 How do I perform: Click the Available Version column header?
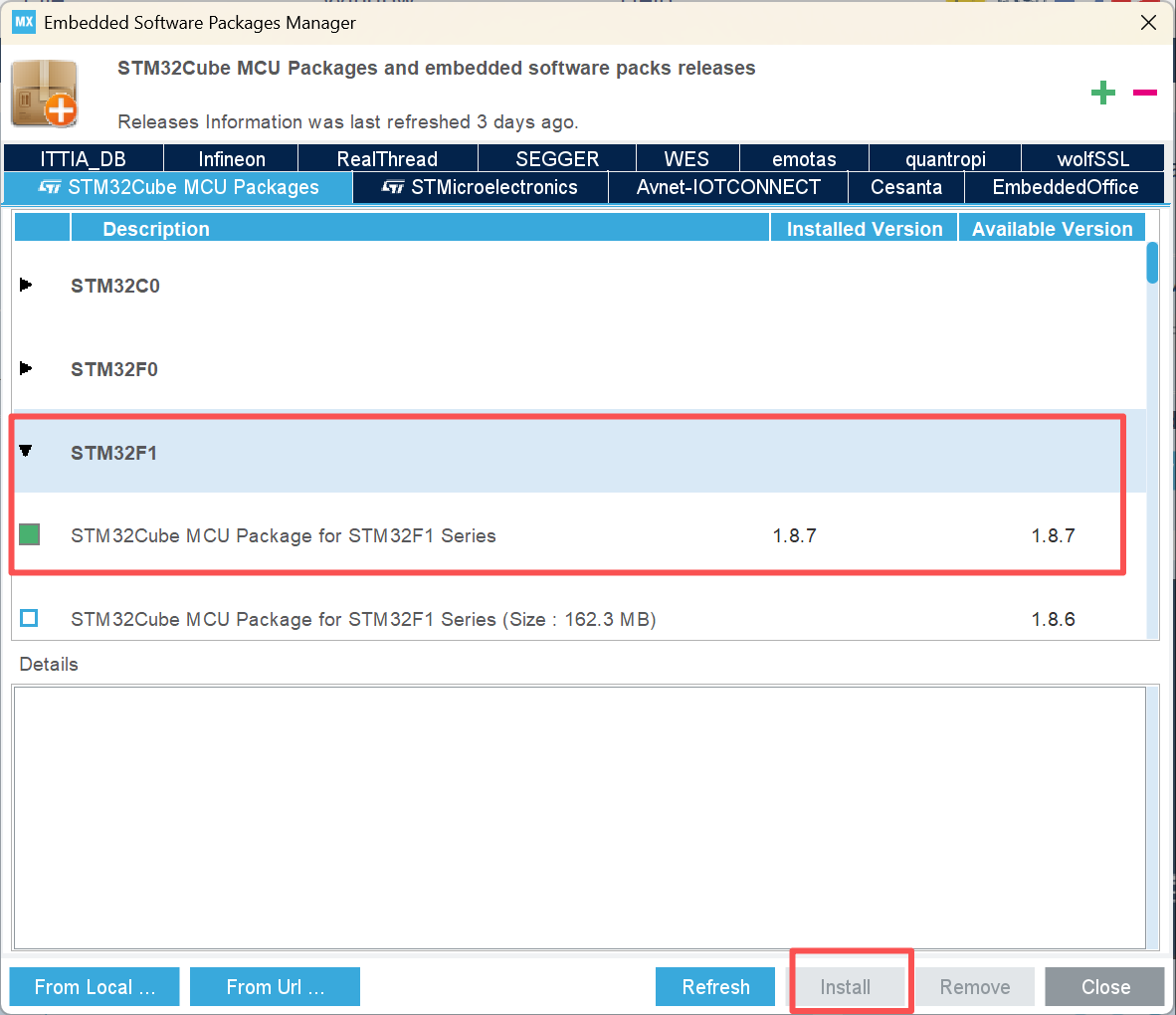pyautogui.click(x=1052, y=229)
